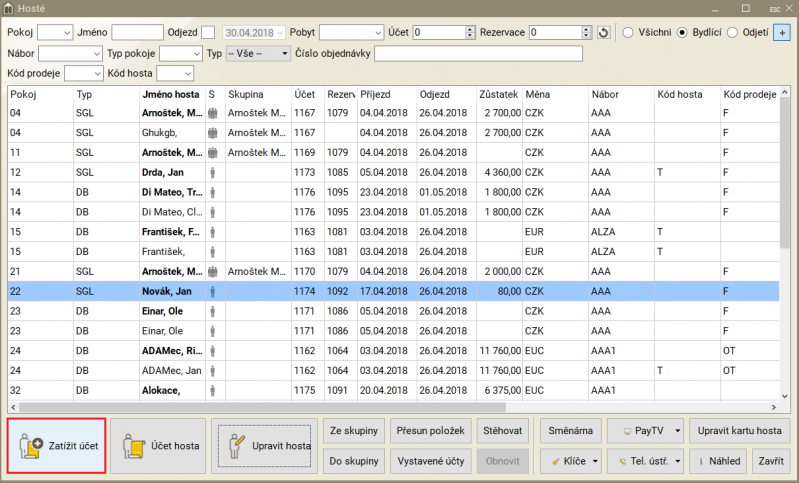Toggle the Odjezd checkbox
The height and width of the screenshot is (483, 799).
pos(208,33)
